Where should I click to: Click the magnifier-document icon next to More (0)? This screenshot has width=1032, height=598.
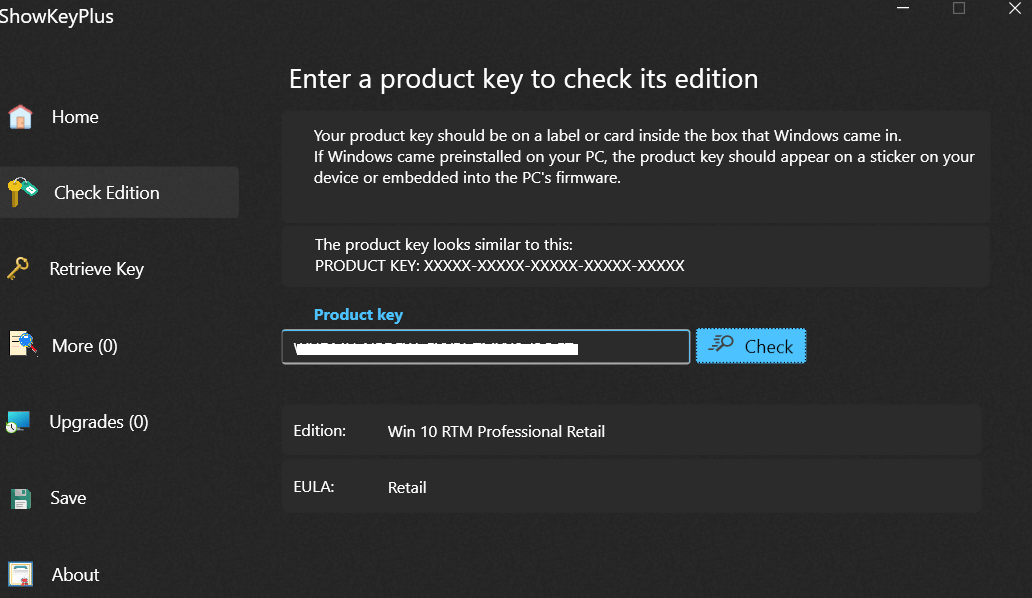coord(22,345)
